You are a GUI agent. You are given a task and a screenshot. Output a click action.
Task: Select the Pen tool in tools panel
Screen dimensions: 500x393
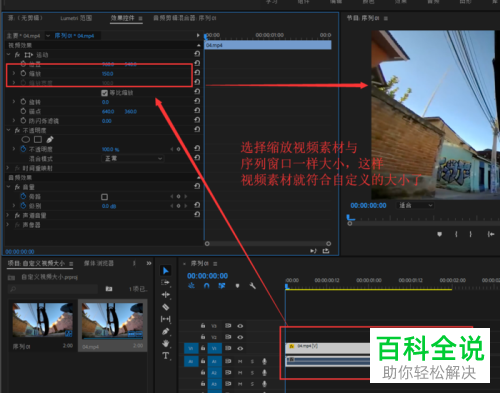(x=165, y=331)
